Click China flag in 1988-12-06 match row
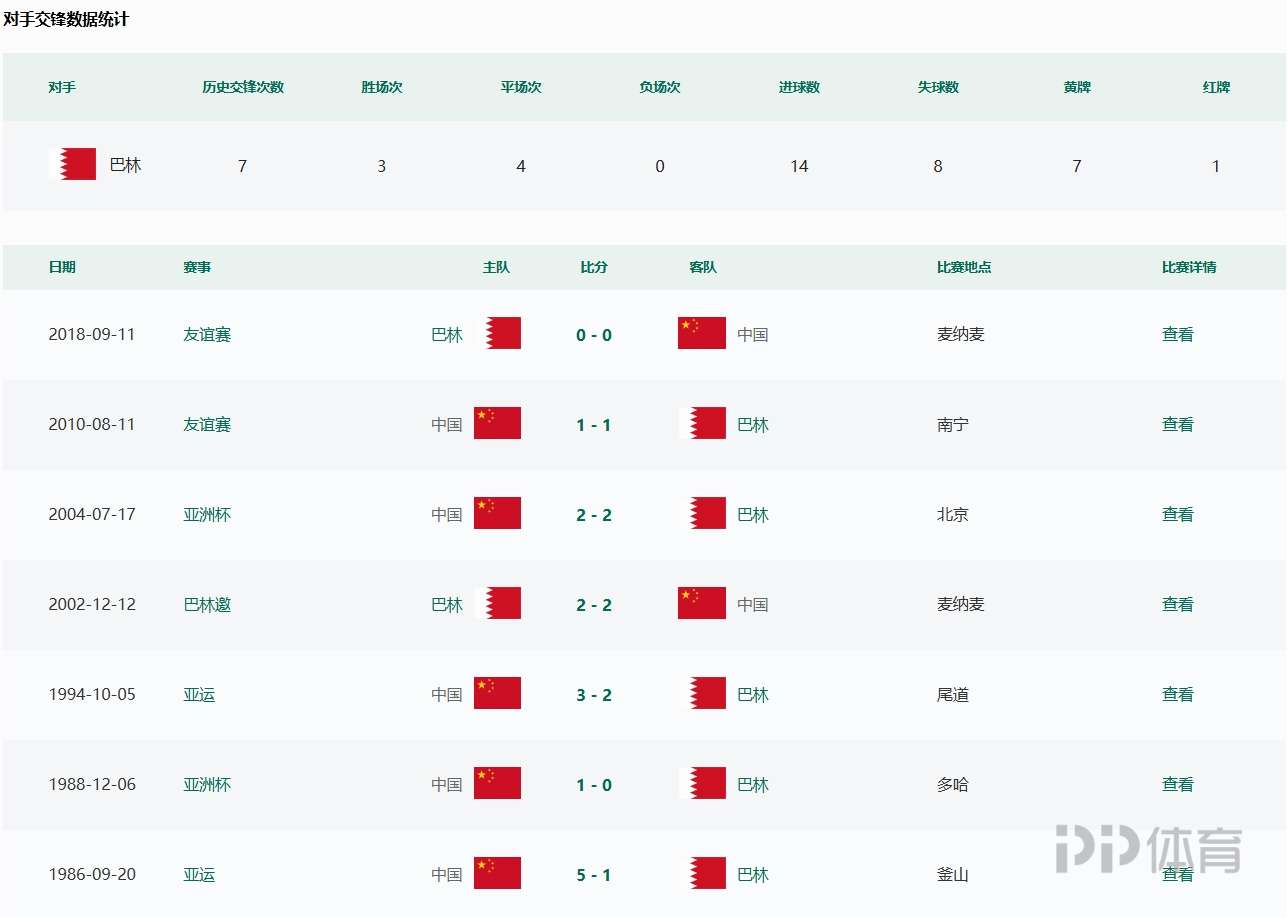Image resolution: width=1287 pixels, height=918 pixels. (497, 783)
